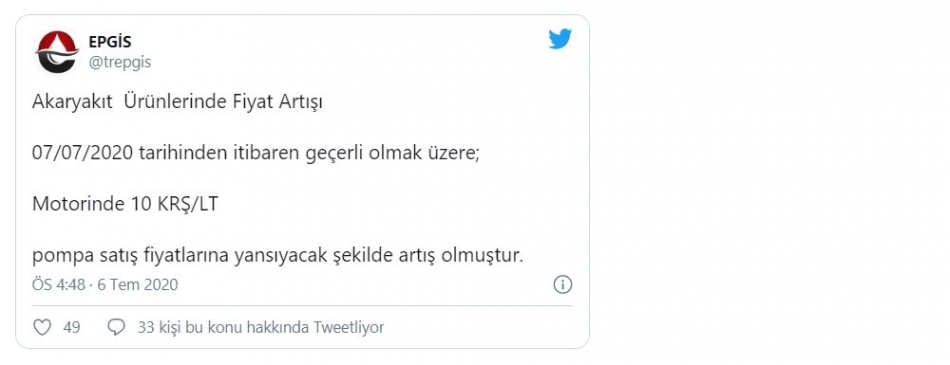Image resolution: width=950 pixels, height=365 pixels.
Task: Click the number 33 beside the reply bubble
Action: pyautogui.click(x=146, y=327)
